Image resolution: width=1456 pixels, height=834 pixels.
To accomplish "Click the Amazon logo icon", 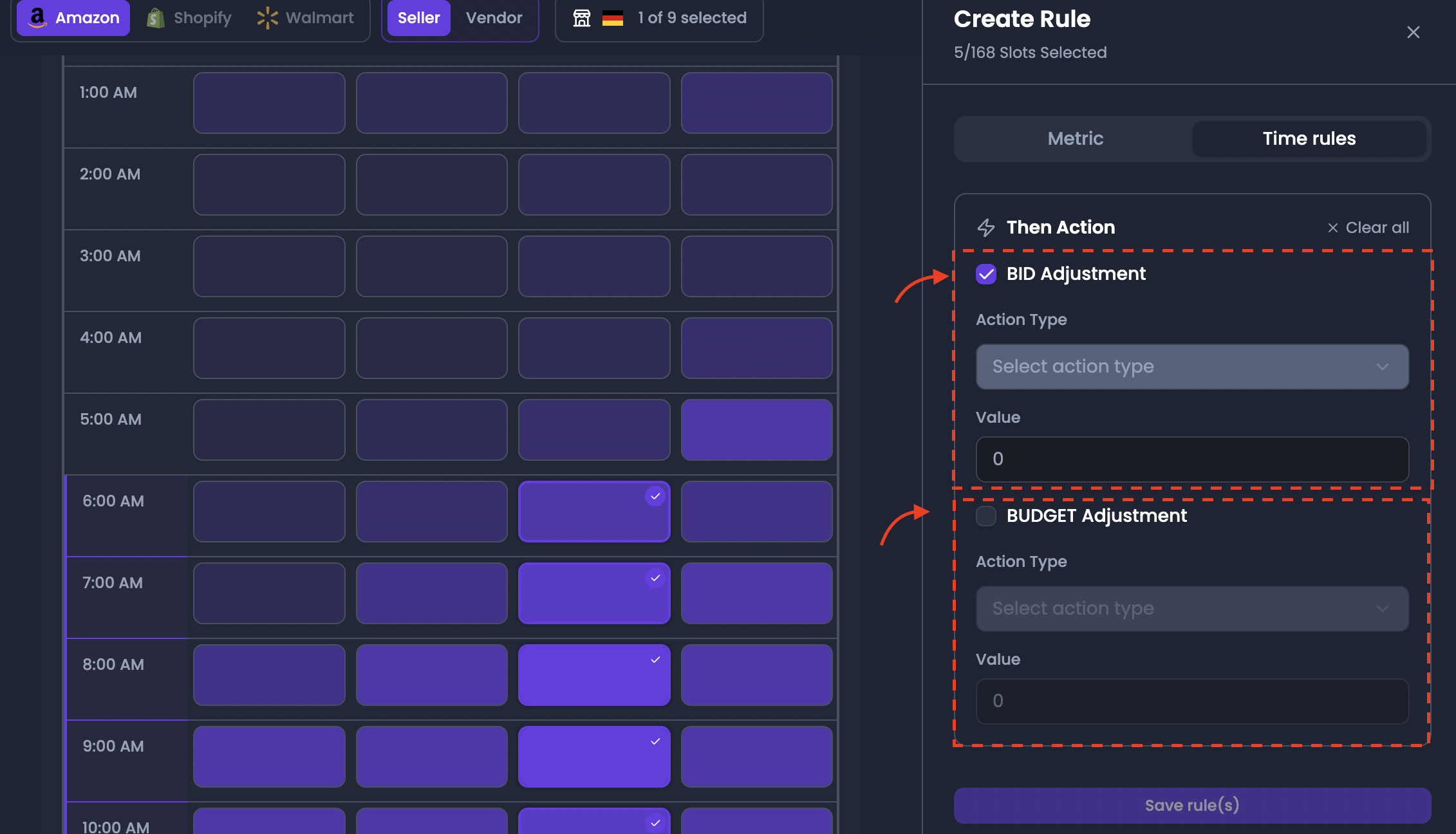I will pos(37,17).
